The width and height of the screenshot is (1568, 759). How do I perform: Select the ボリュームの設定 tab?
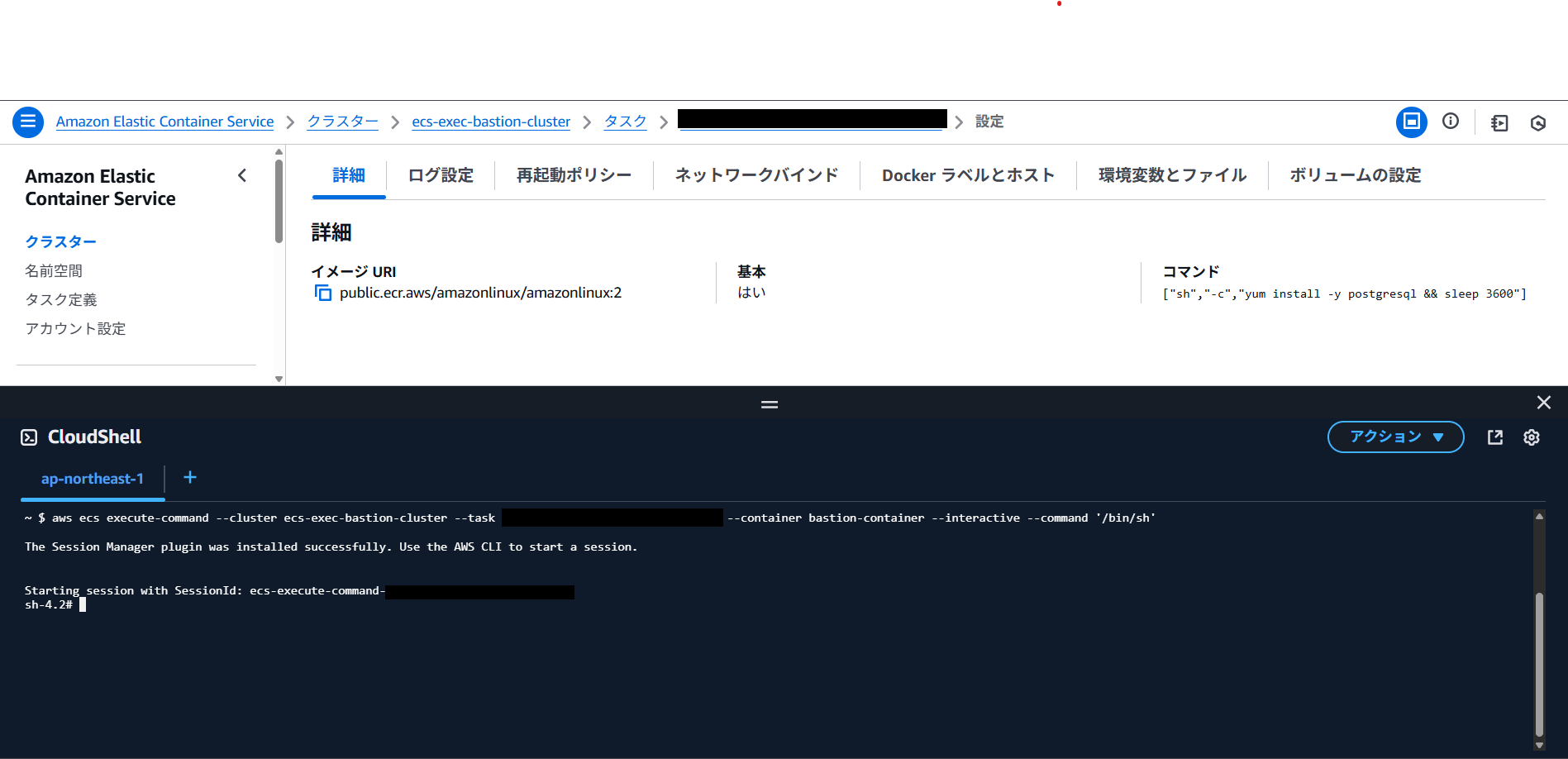coord(1356,175)
